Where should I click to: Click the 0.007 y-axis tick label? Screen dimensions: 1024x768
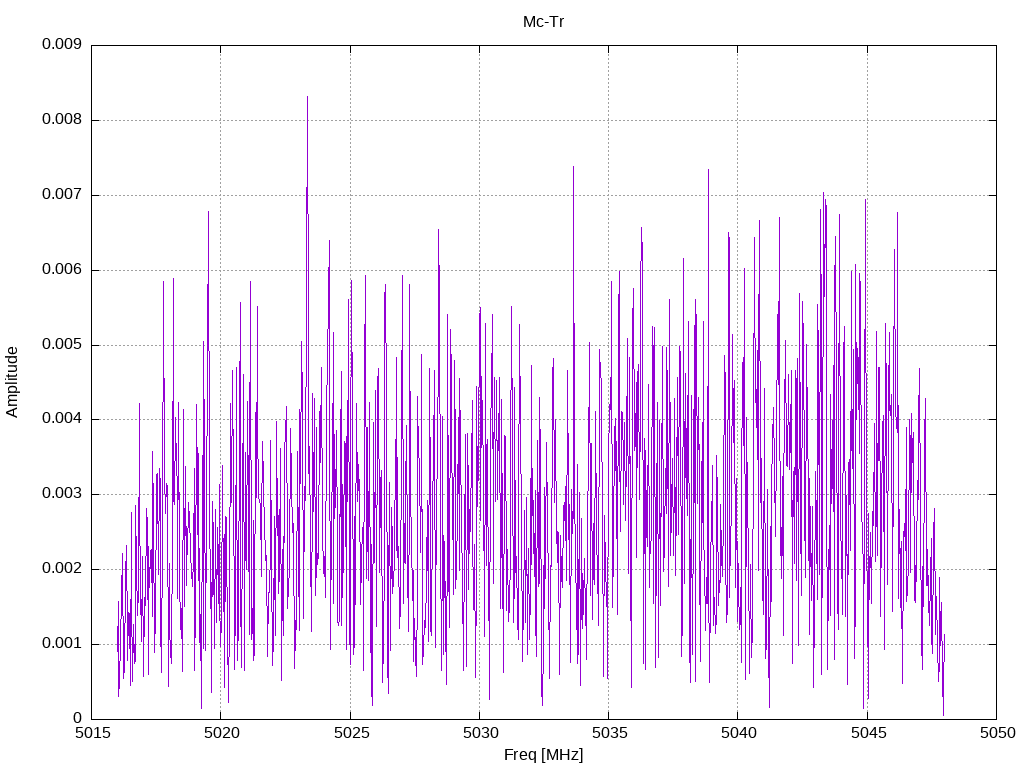[x=62, y=195]
